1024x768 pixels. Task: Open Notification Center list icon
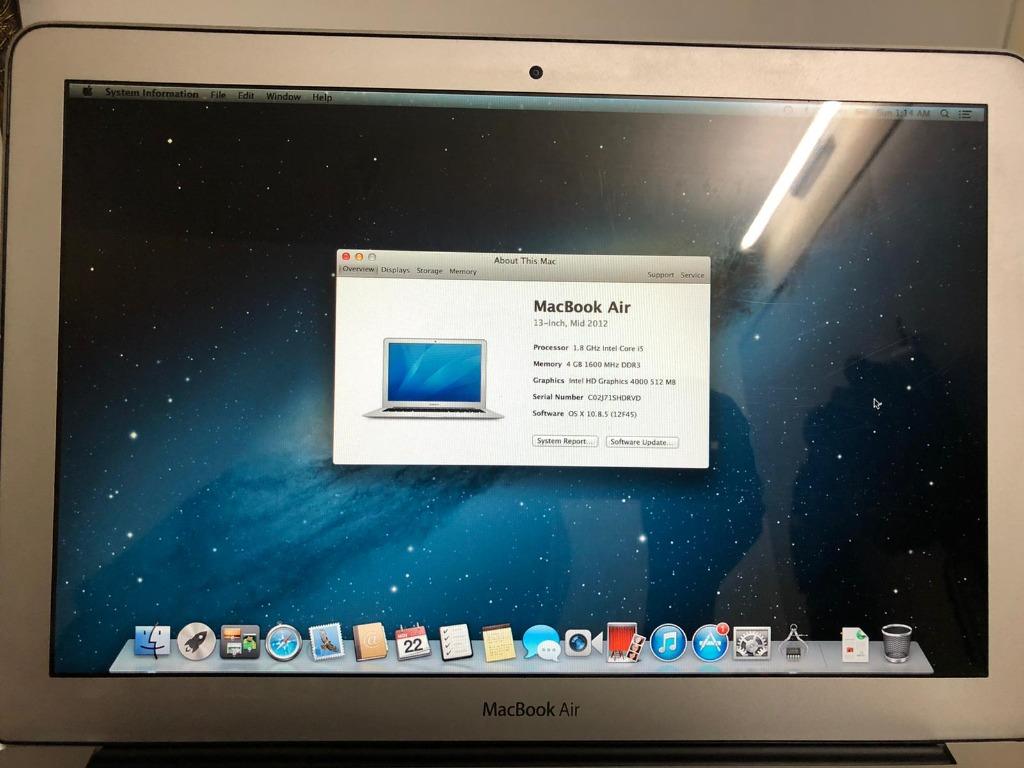(965, 114)
